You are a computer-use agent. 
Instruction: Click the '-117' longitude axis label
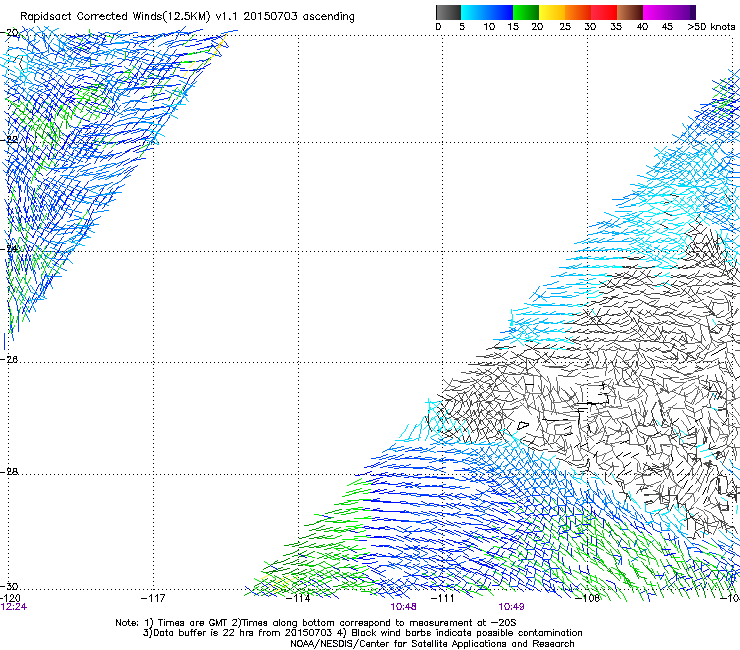(x=153, y=598)
